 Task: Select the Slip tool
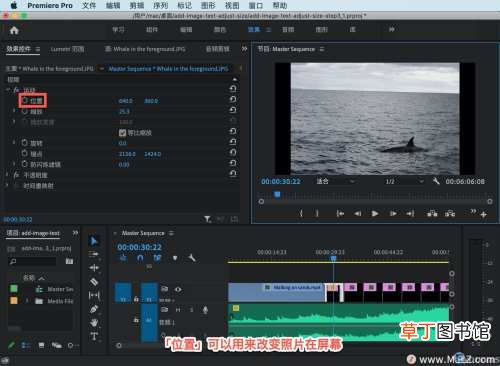94,295
